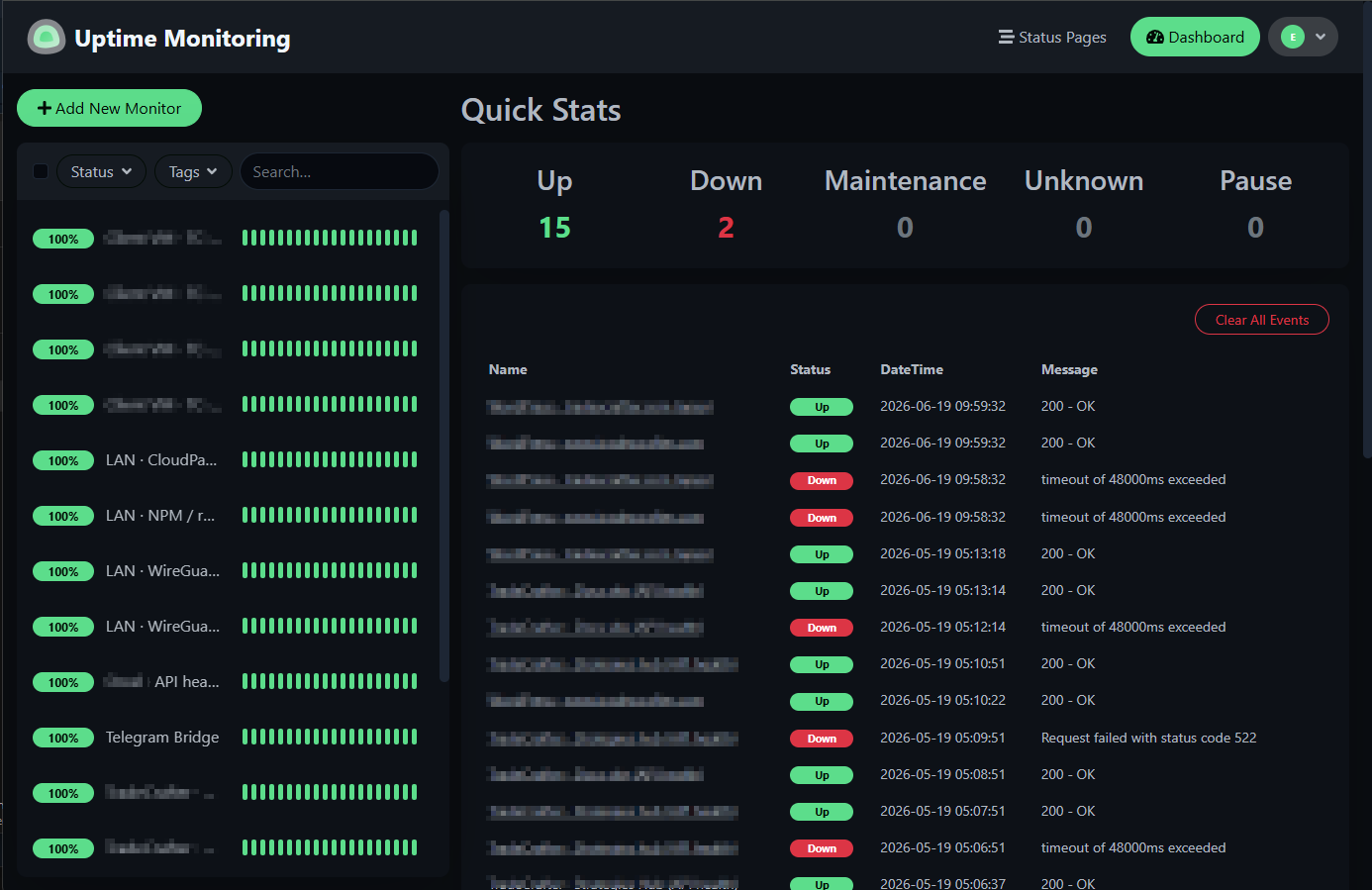This screenshot has height=890, width=1372.
Task: Click the Unknown stat label
Action: coord(1084,180)
